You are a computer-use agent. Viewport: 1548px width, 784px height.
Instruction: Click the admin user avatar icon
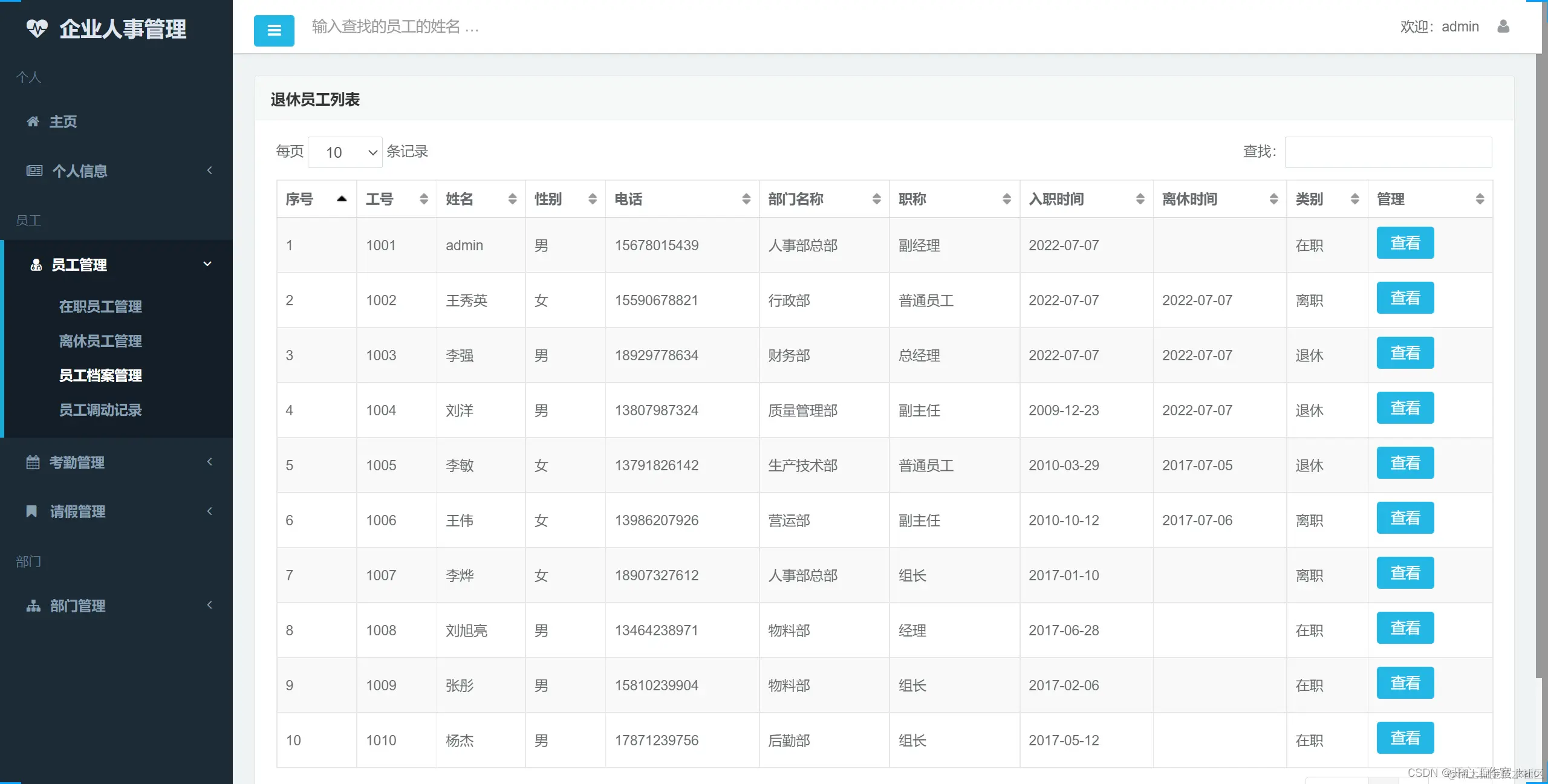pos(1503,27)
